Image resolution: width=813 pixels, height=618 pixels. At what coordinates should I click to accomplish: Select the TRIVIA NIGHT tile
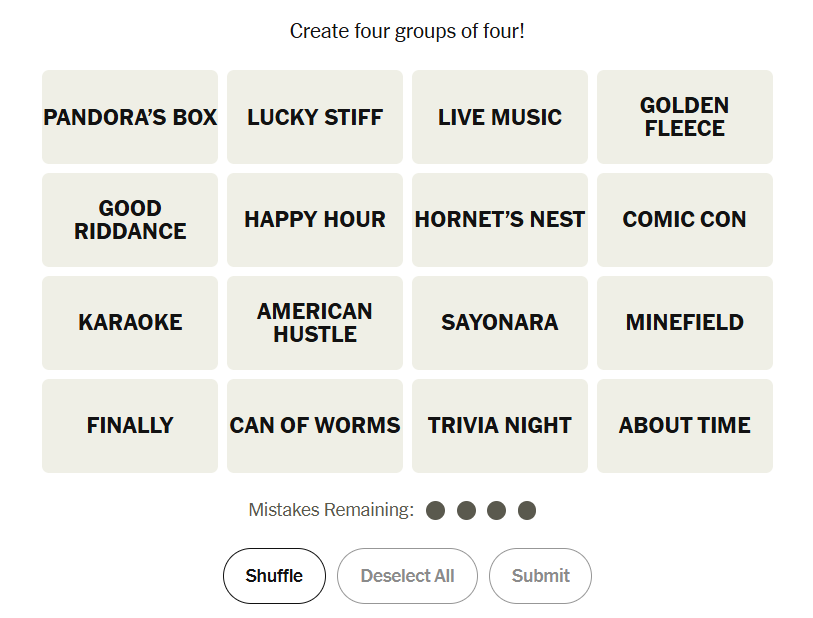(x=500, y=426)
